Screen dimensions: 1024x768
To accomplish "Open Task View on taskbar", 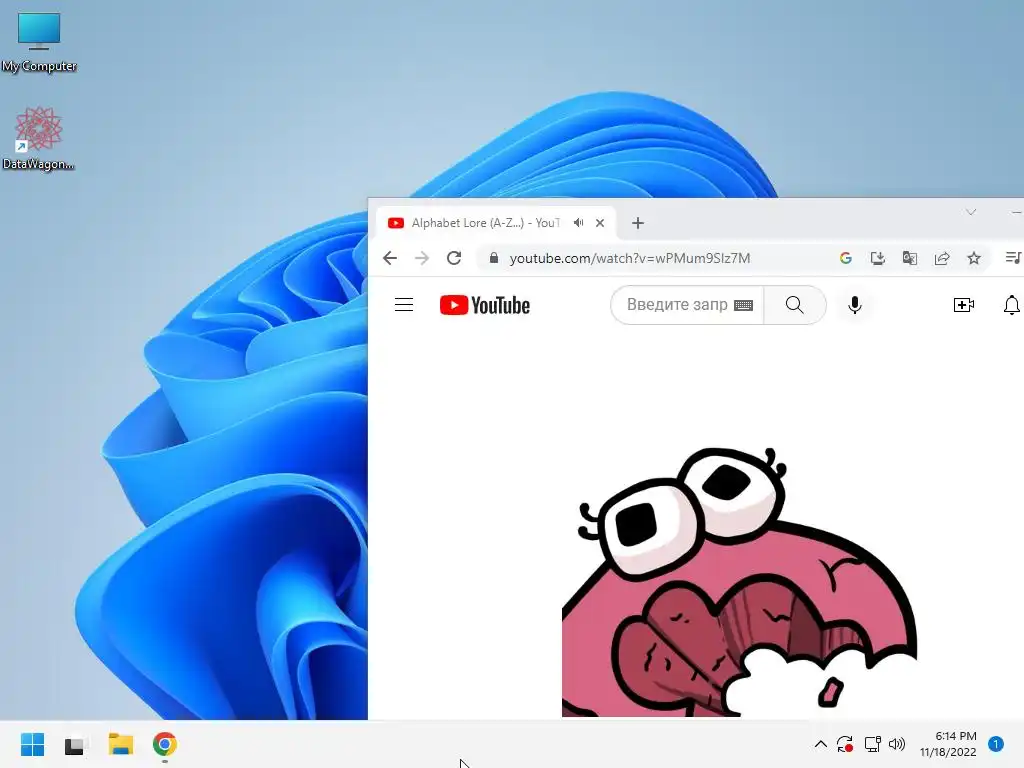I will pyautogui.click(x=76, y=744).
